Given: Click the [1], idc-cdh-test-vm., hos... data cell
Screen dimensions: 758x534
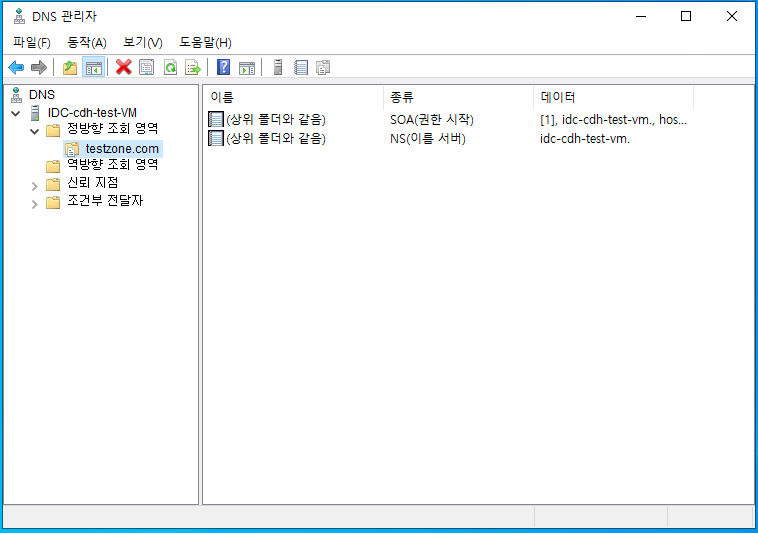Looking at the screenshot, I should 613,119.
